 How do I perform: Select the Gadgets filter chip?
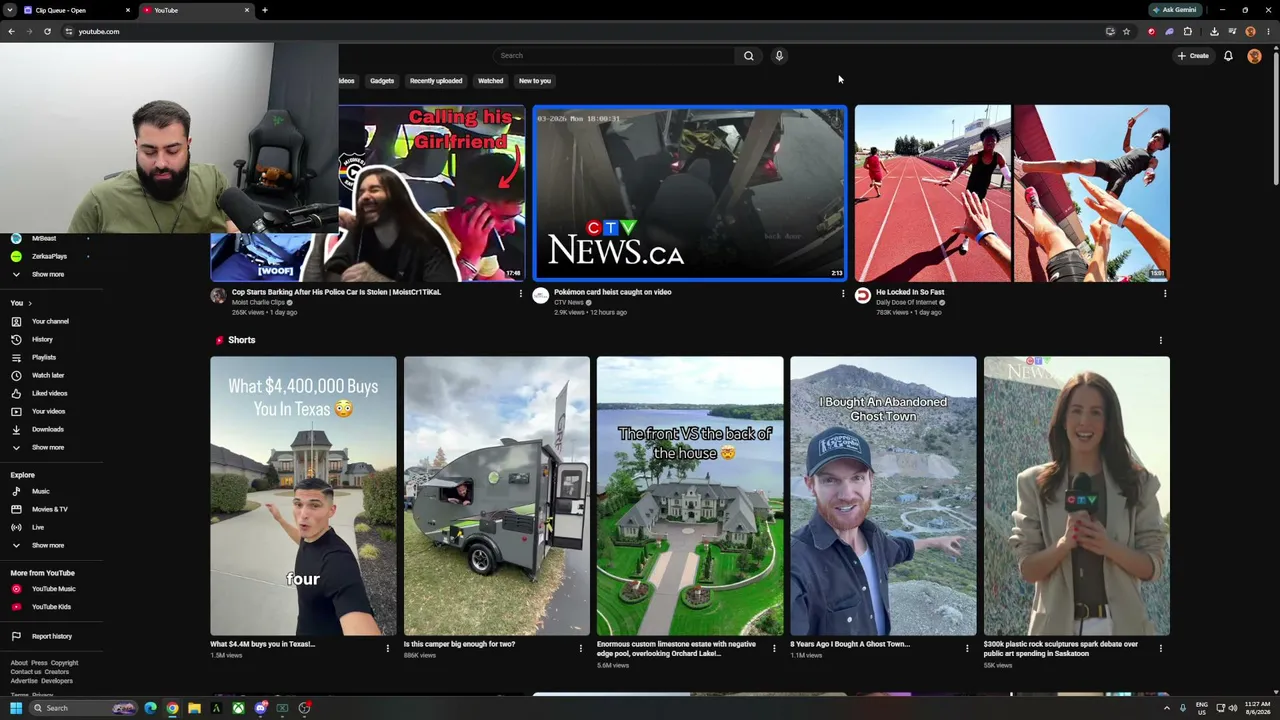[382, 81]
